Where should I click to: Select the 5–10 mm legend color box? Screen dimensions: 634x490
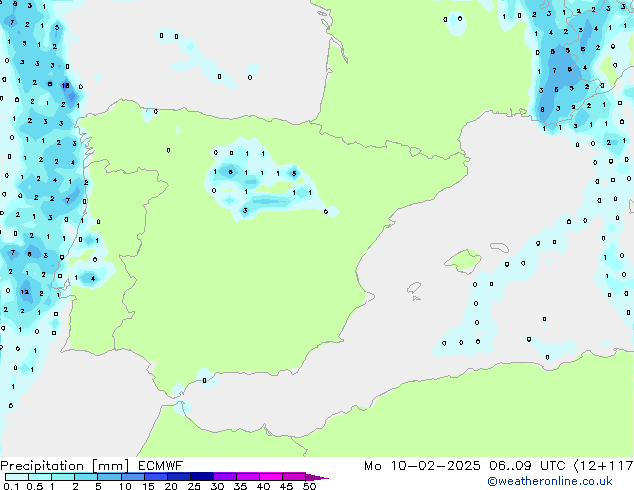tap(109, 477)
